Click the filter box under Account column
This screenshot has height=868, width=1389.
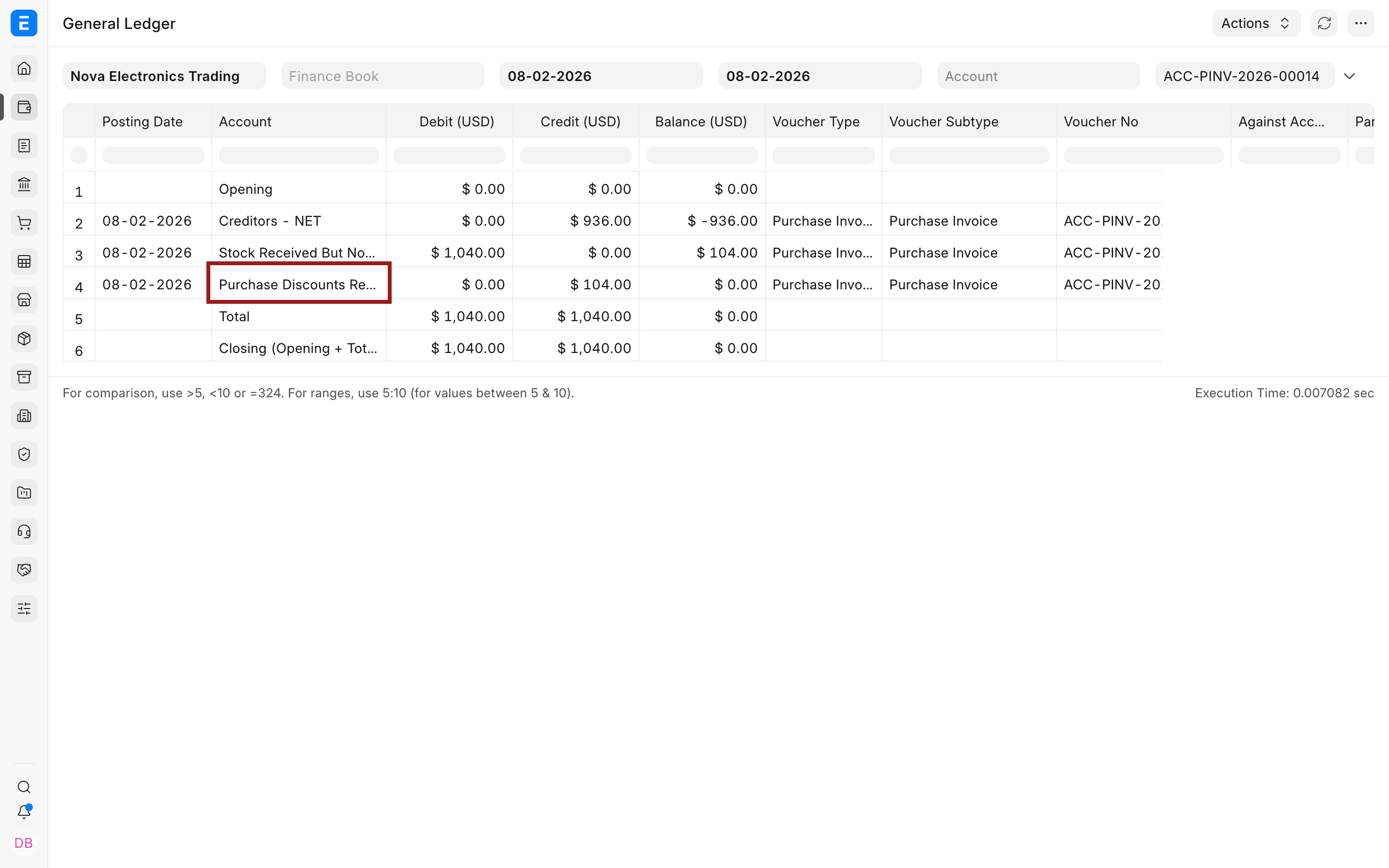(299, 155)
